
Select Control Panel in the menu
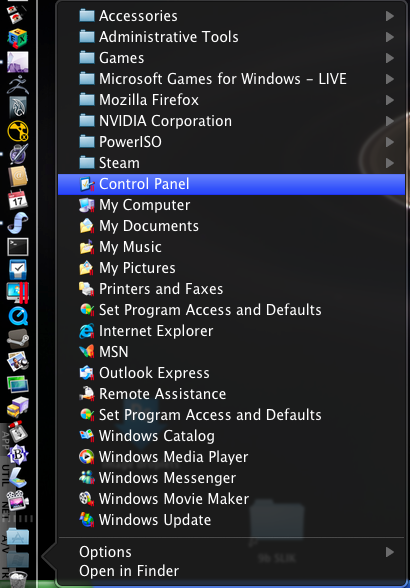(231, 184)
